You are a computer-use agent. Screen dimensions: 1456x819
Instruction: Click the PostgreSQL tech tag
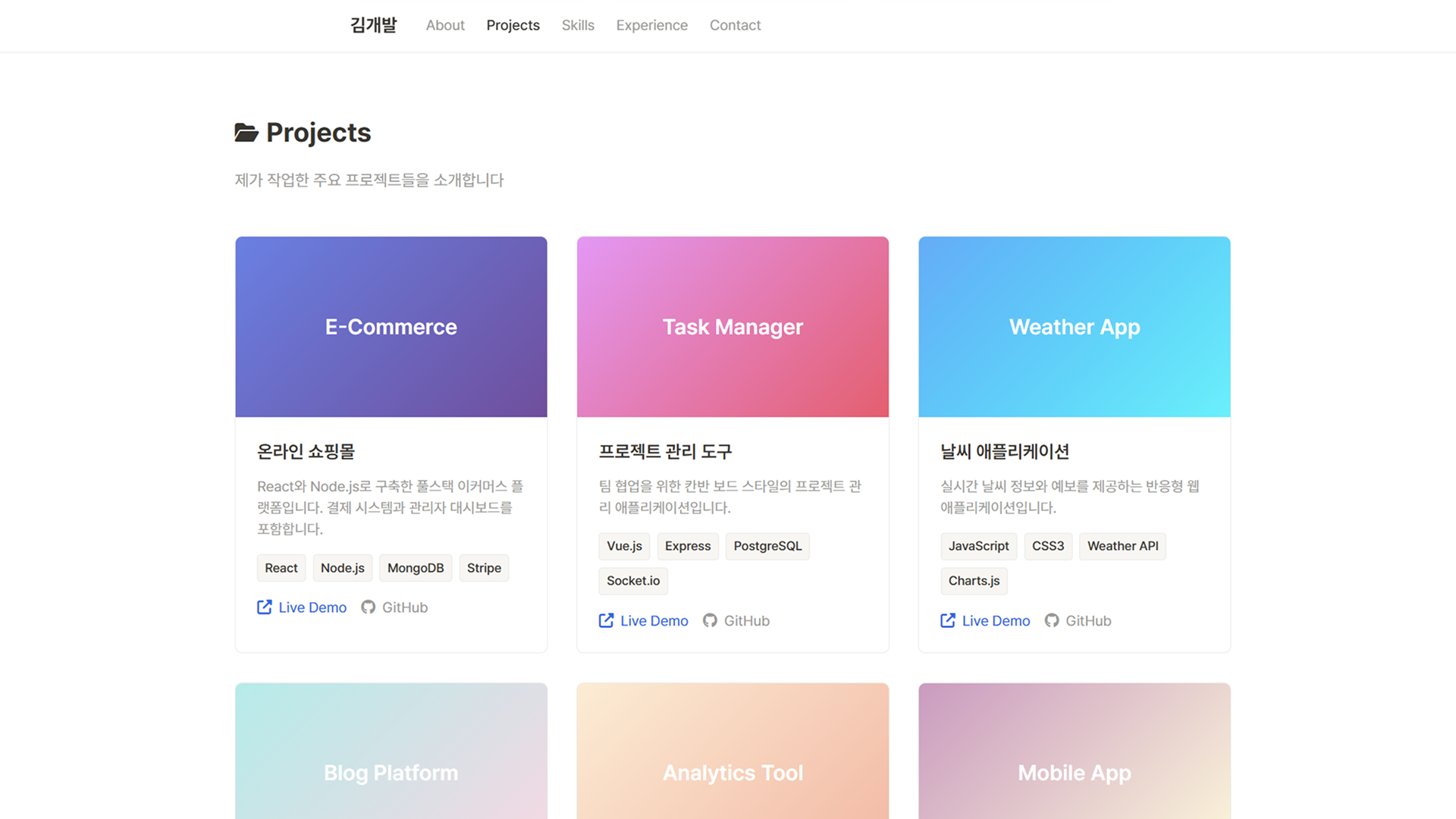(x=767, y=546)
